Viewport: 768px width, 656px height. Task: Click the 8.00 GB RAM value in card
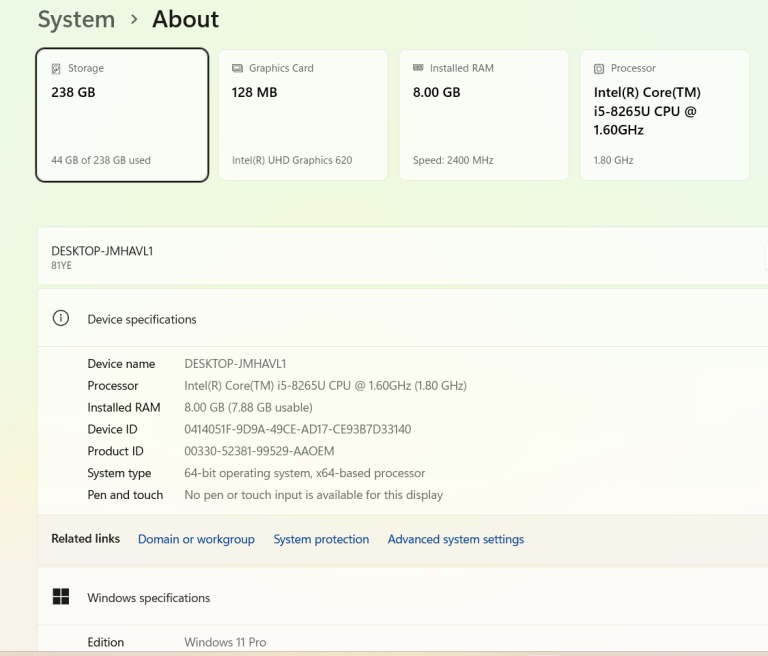tap(436, 92)
